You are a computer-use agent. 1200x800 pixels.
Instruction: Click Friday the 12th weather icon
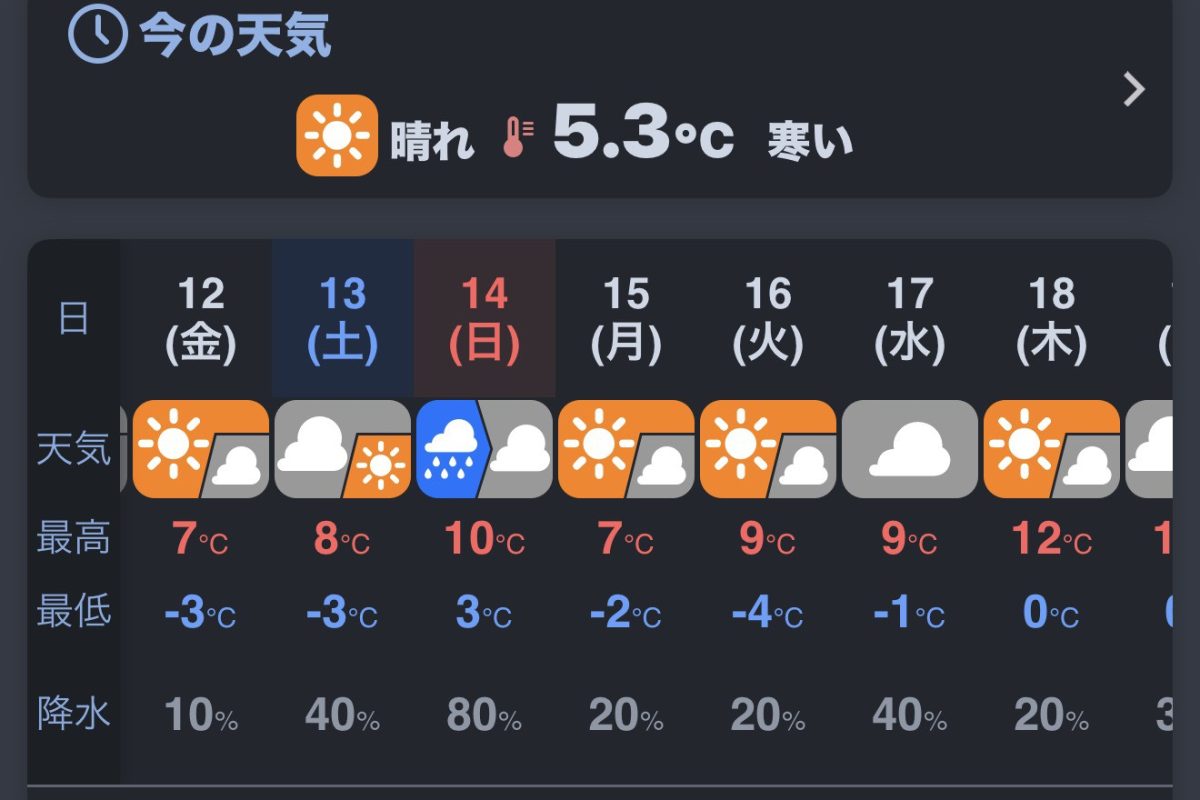pyautogui.click(x=200, y=449)
